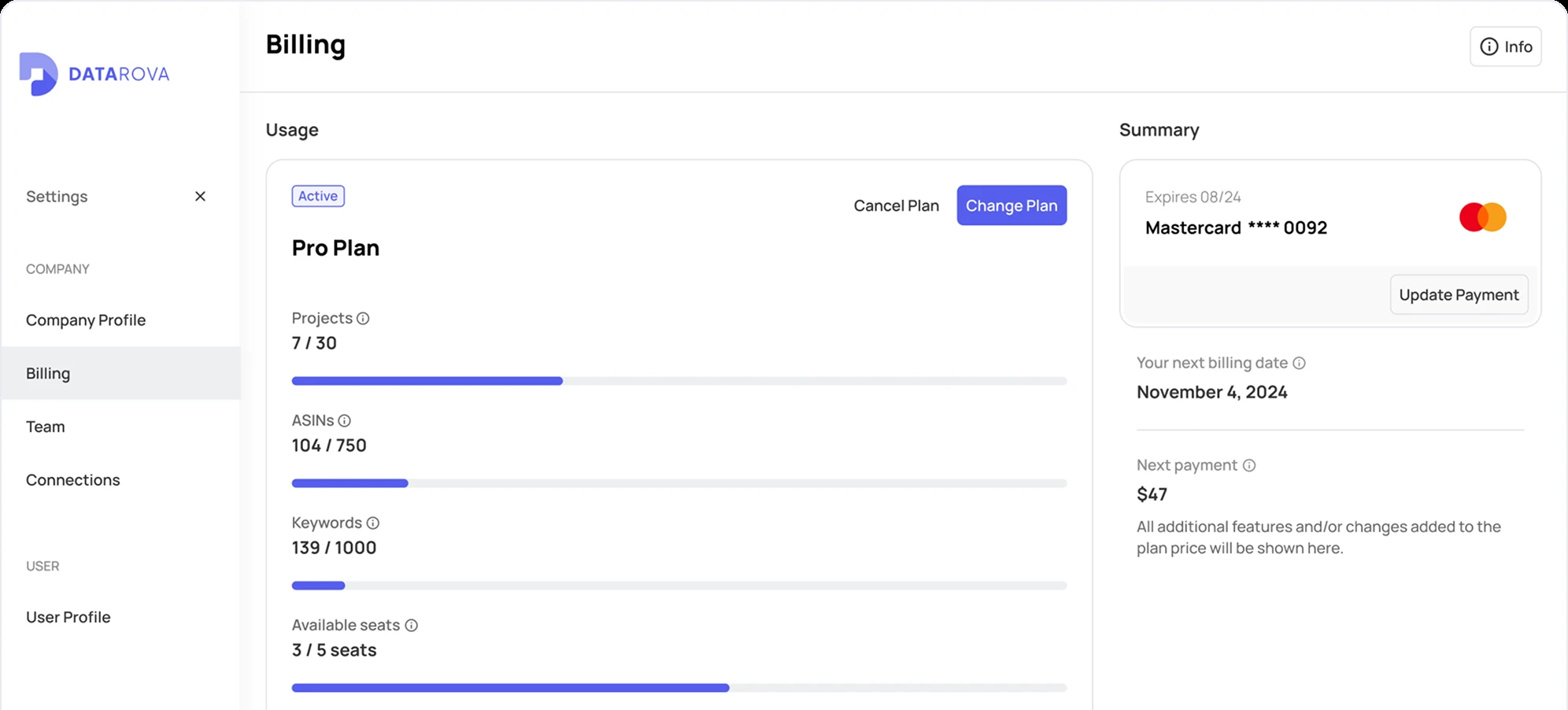Update the payment method

1459,294
